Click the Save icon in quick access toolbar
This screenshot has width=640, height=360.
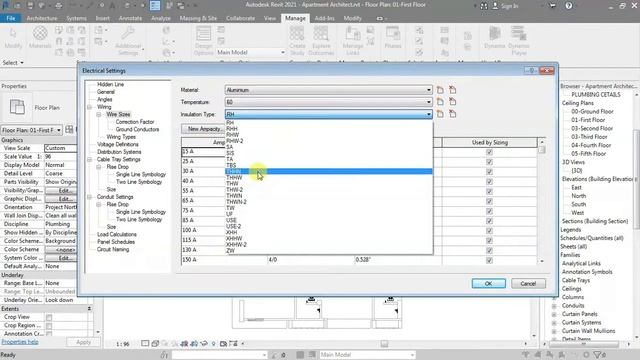30,5
